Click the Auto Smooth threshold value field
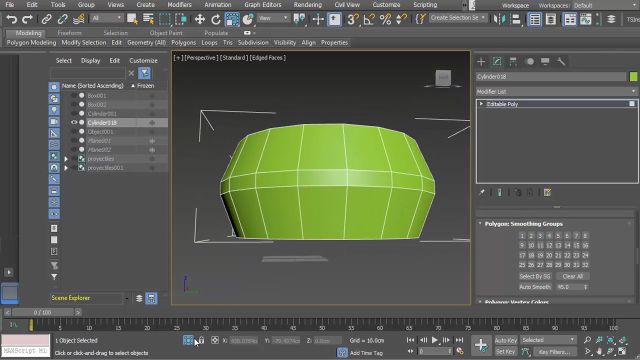The height and width of the screenshot is (360, 640). point(569,287)
